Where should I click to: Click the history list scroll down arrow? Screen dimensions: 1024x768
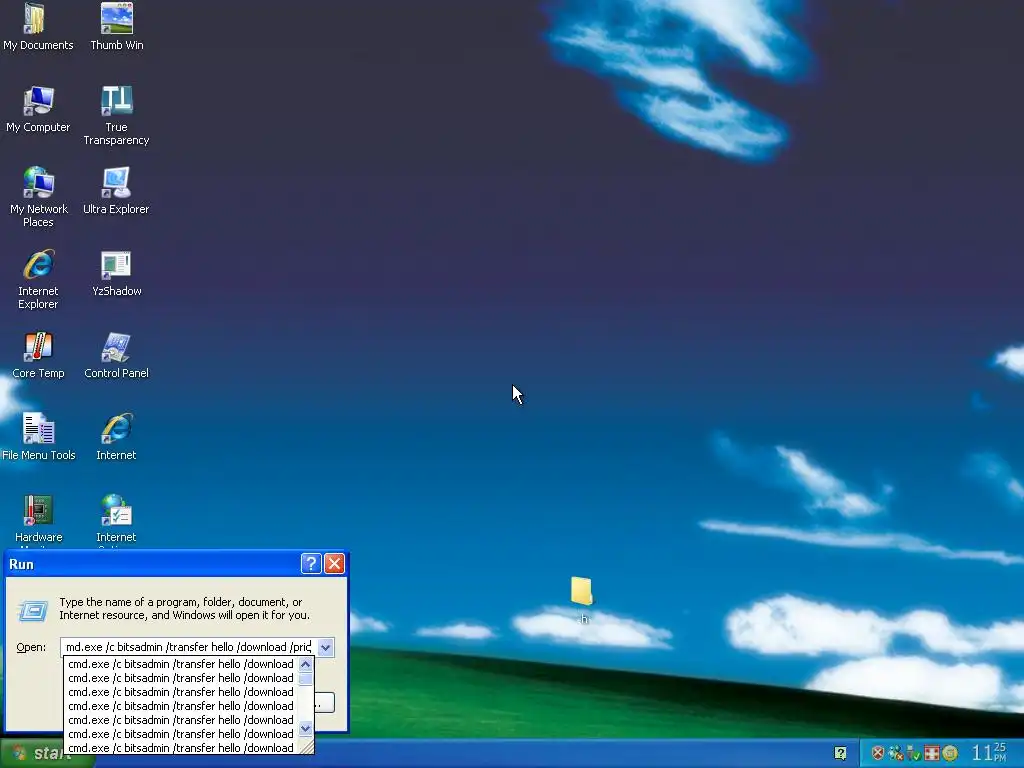click(305, 728)
